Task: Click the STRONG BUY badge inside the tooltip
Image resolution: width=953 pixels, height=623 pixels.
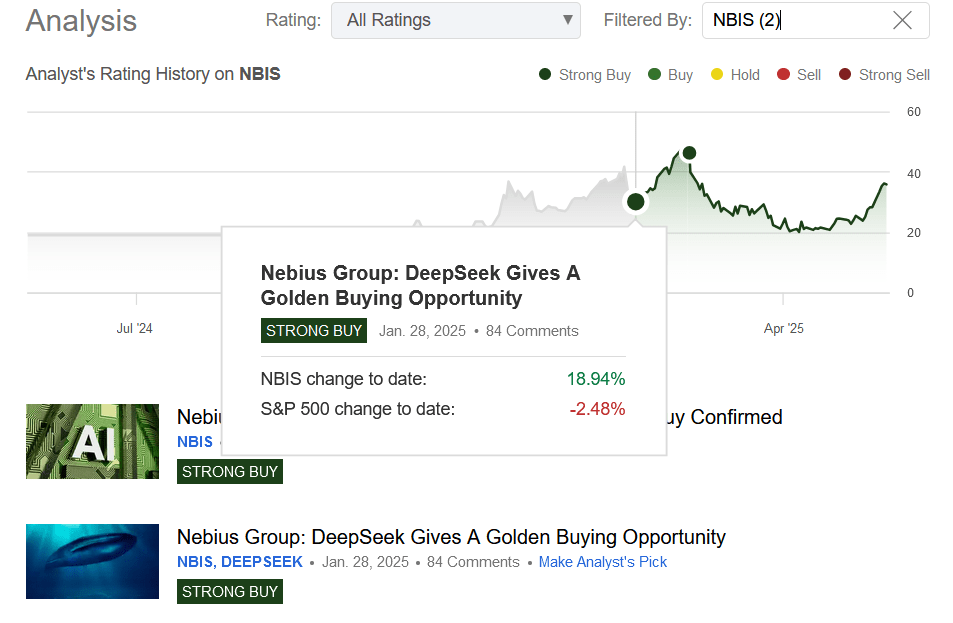Action: (x=313, y=330)
